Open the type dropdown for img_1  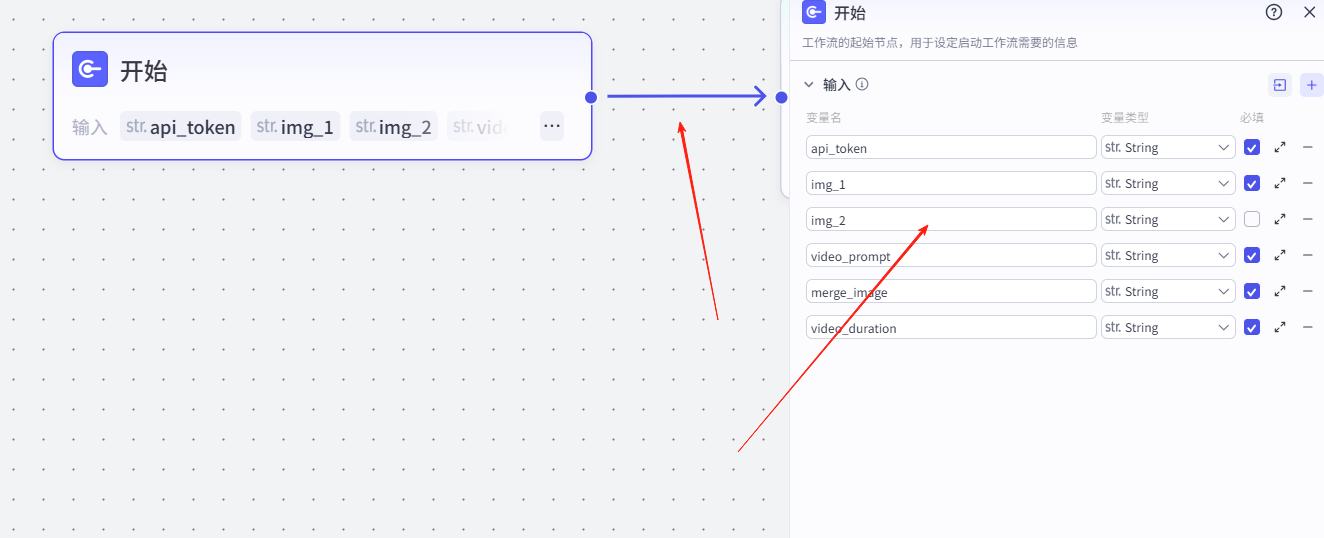click(1167, 184)
